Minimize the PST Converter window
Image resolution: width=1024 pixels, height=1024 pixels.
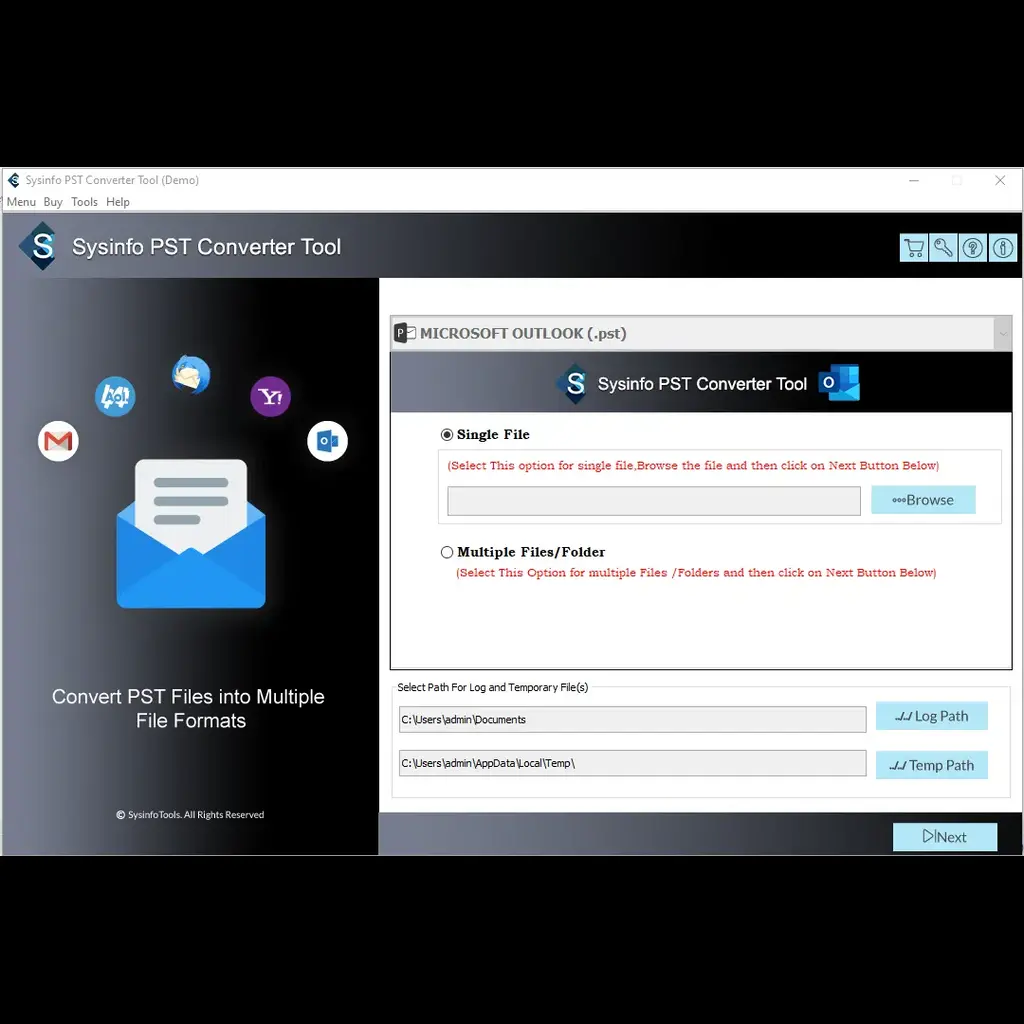pyautogui.click(x=914, y=180)
